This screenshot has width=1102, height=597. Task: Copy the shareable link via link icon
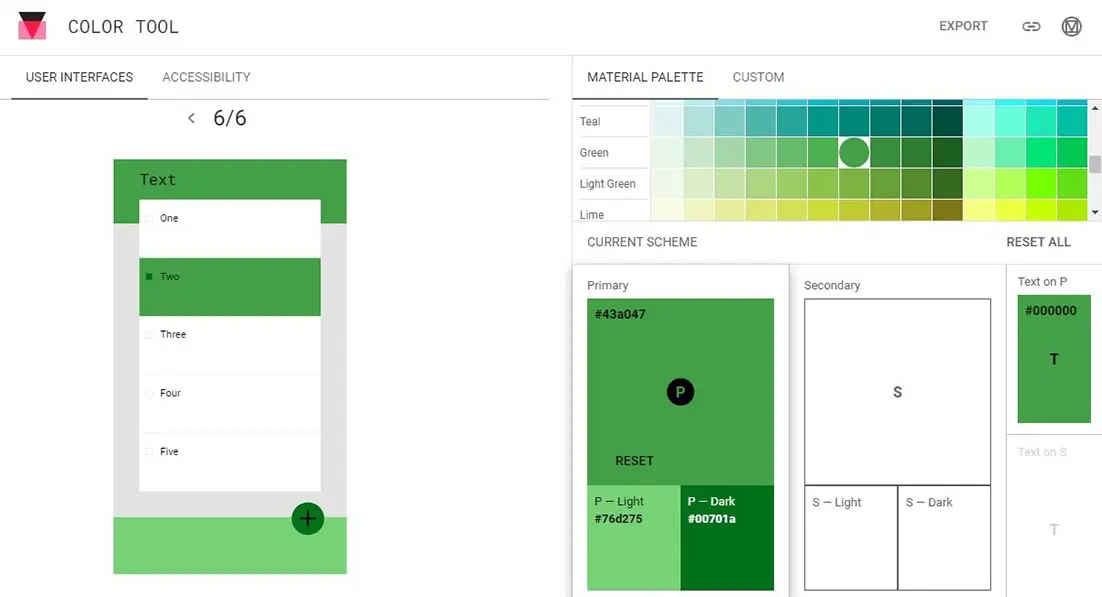(x=1031, y=27)
